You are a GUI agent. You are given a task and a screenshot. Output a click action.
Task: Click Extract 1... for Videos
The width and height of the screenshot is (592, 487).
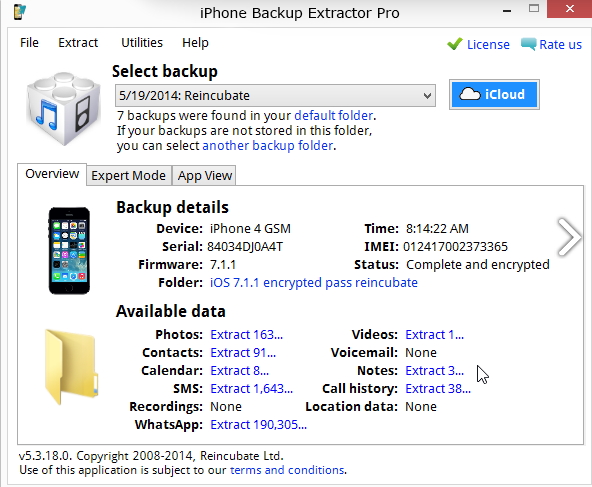pyautogui.click(x=435, y=334)
